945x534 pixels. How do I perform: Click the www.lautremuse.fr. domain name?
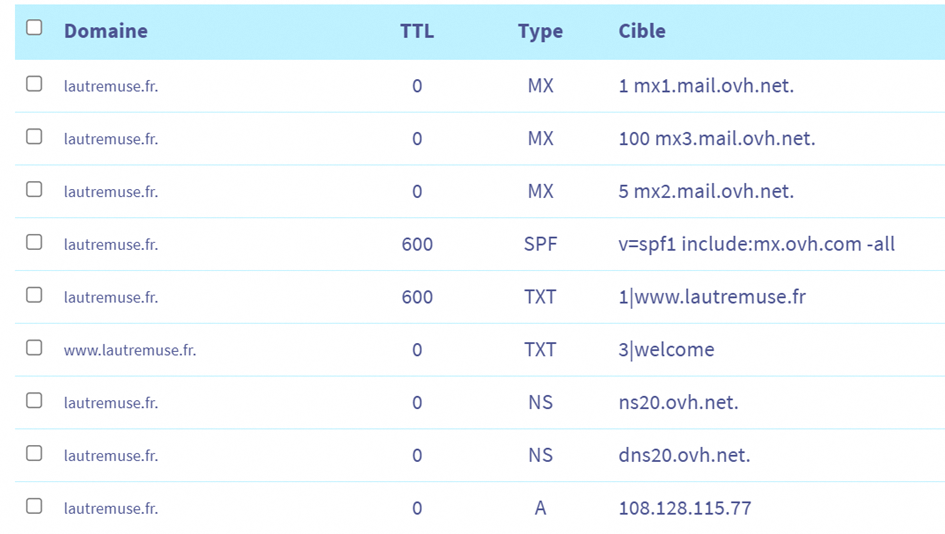click(x=130, y=350)
